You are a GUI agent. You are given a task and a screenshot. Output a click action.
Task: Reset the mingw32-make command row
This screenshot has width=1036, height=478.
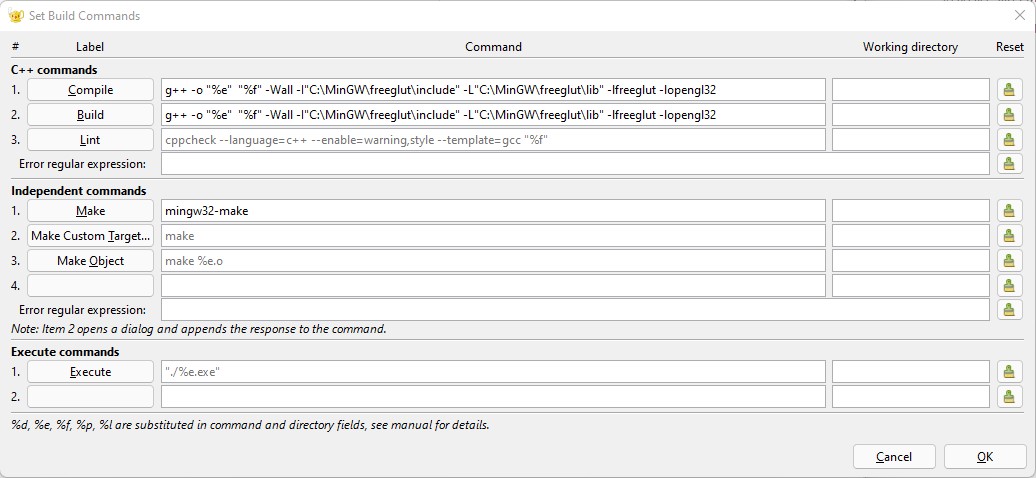pyautogui.click(x=1008, y=211)
